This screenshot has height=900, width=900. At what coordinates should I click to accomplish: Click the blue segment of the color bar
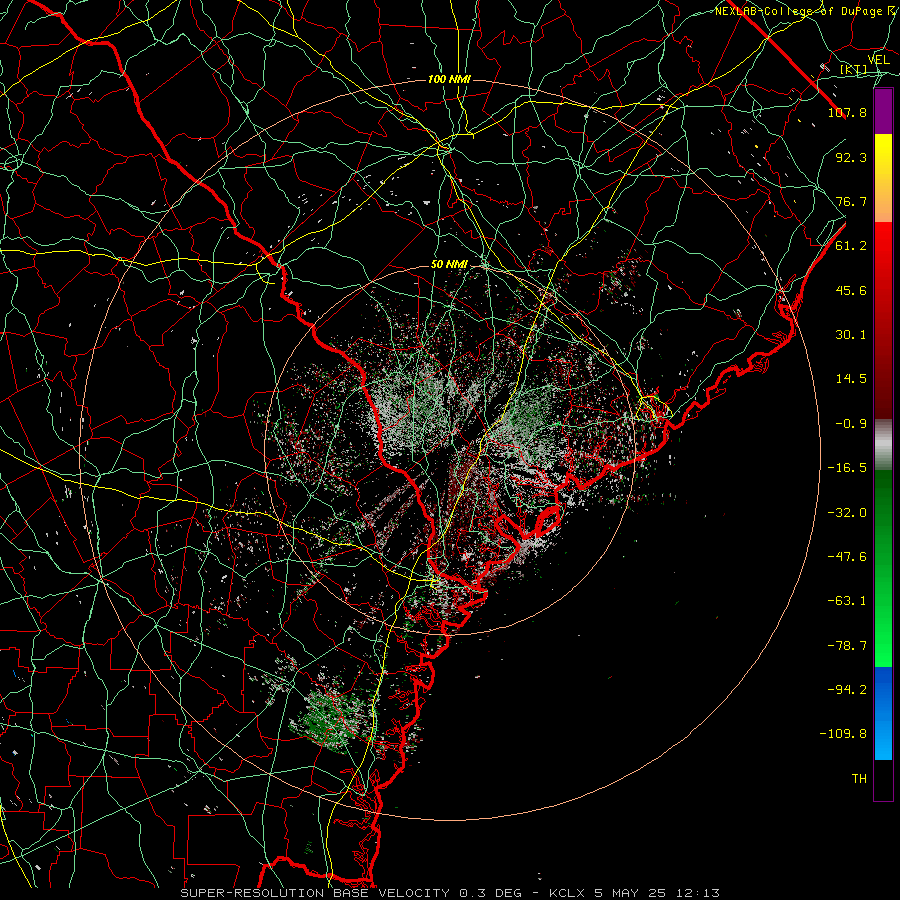pos(883,713)
